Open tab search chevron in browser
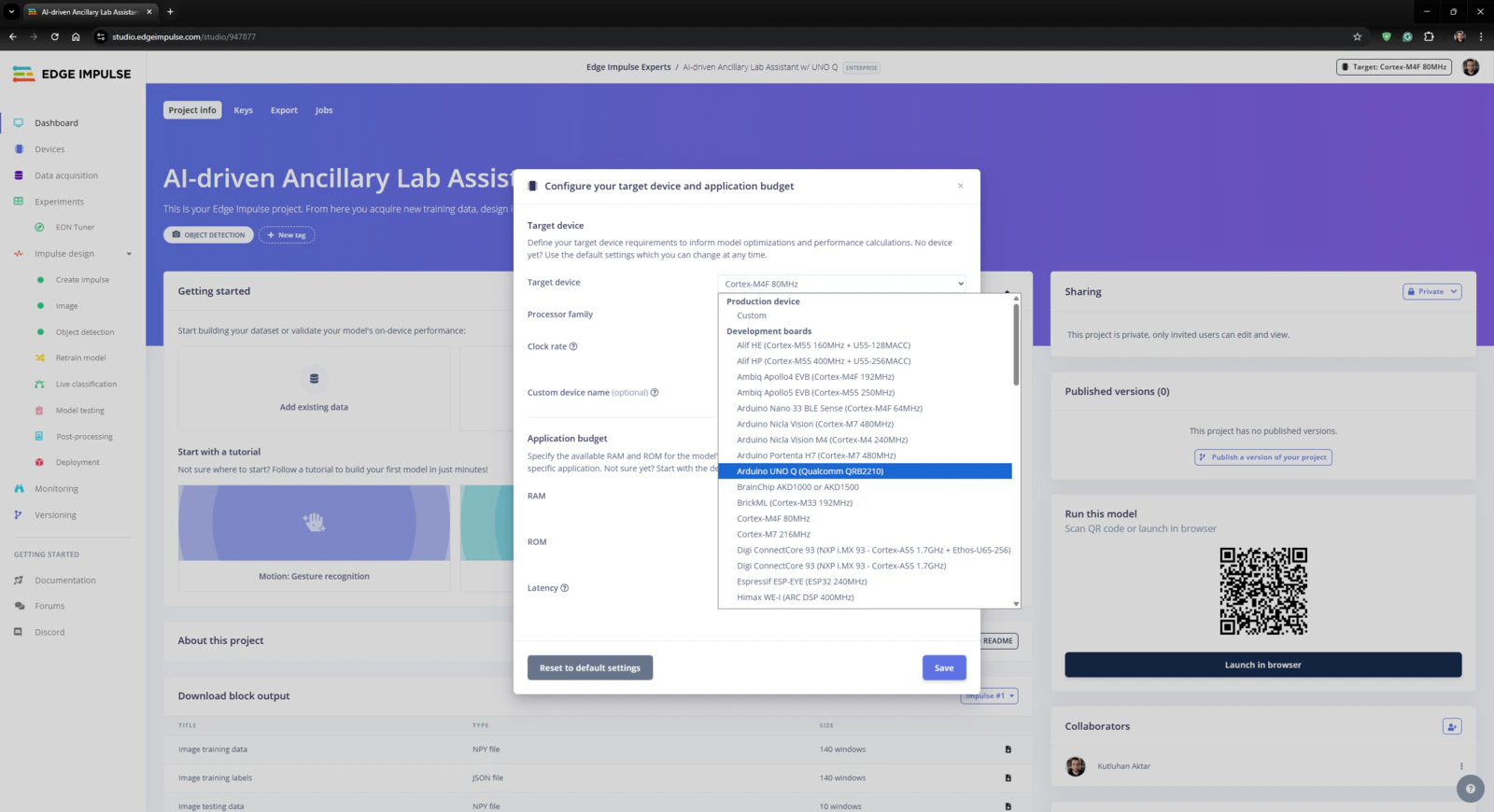This screenshot has width=1494, height=812. 12,12
